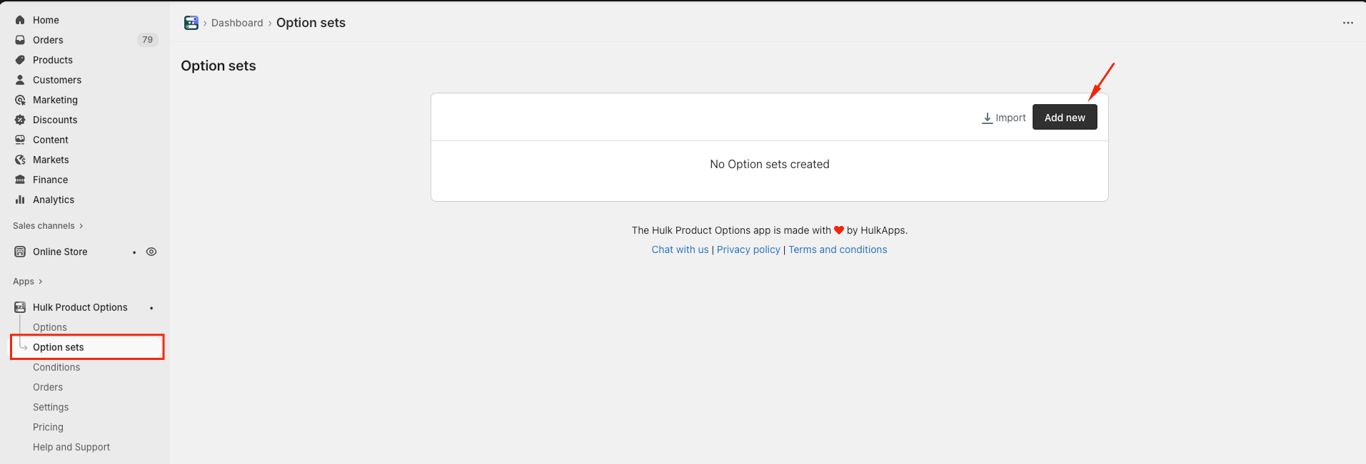This screenshot has height=464, width=1366.
Task: Open the Finance bank icon
Action: click(20, 180)
